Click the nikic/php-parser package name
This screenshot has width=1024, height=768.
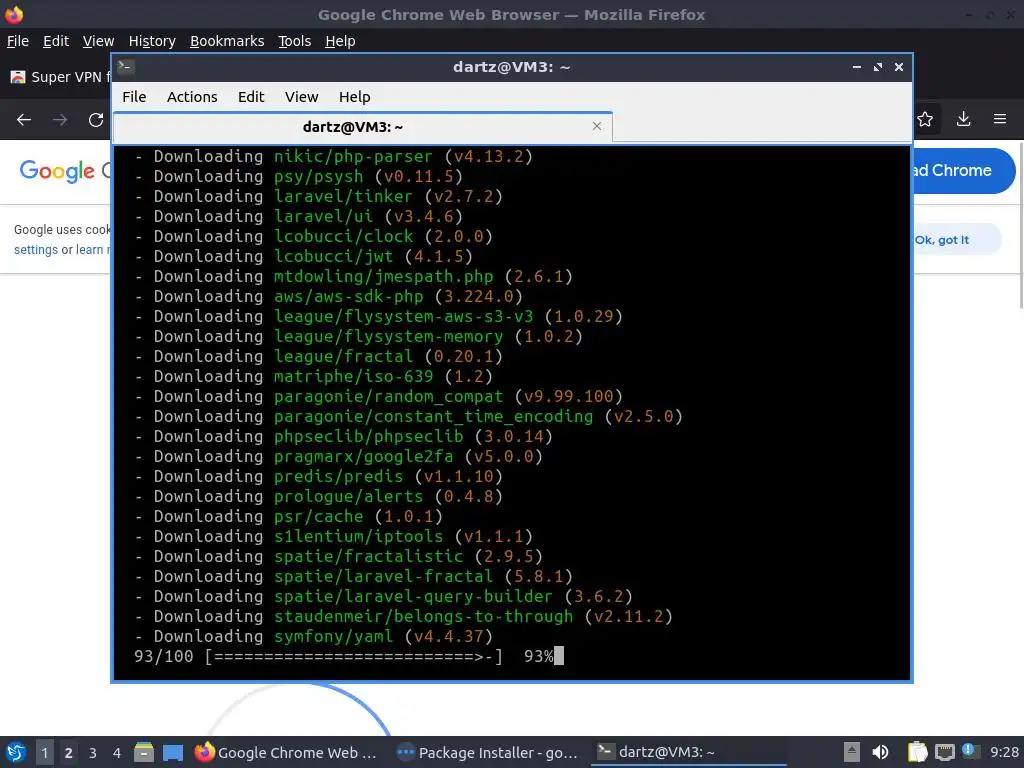[353, 157]
